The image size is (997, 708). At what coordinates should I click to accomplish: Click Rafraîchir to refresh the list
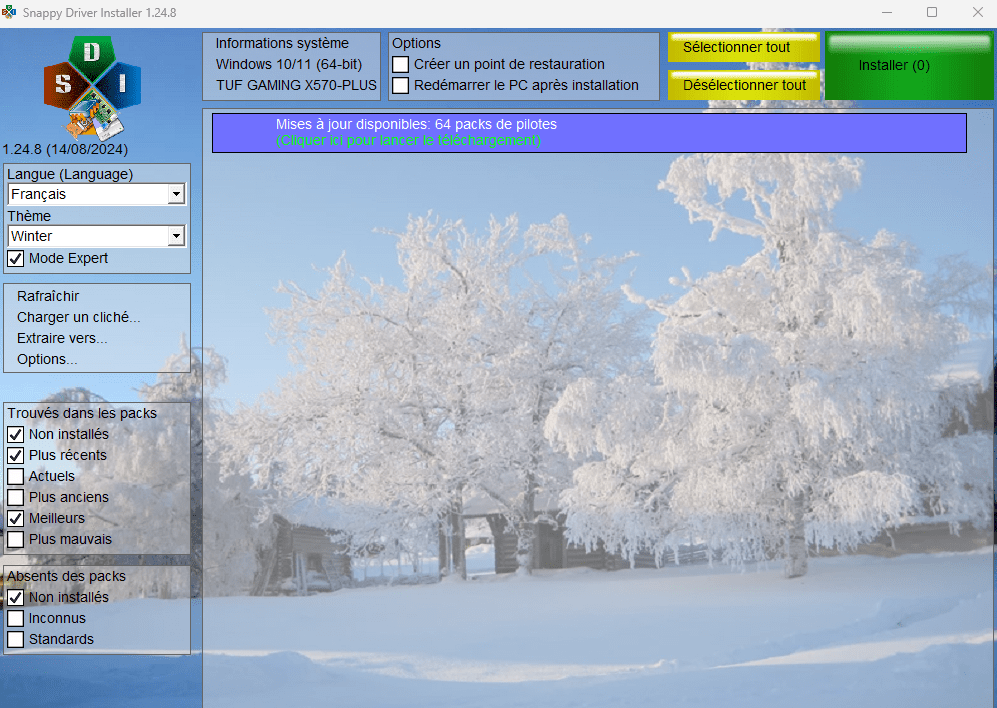pos(48,297)
